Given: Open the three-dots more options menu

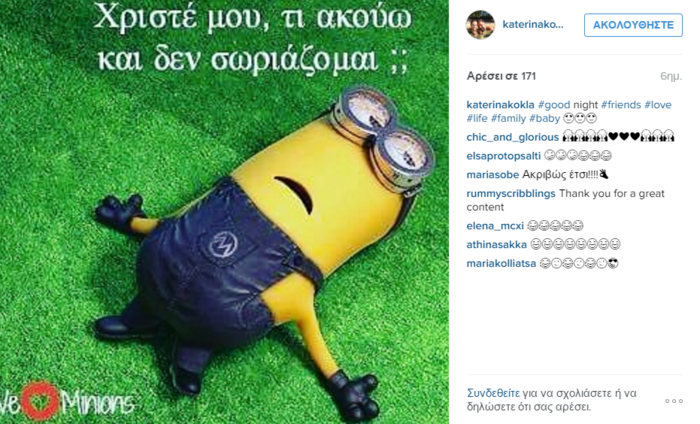Looking at the screenshot, I should click(674, 401).
